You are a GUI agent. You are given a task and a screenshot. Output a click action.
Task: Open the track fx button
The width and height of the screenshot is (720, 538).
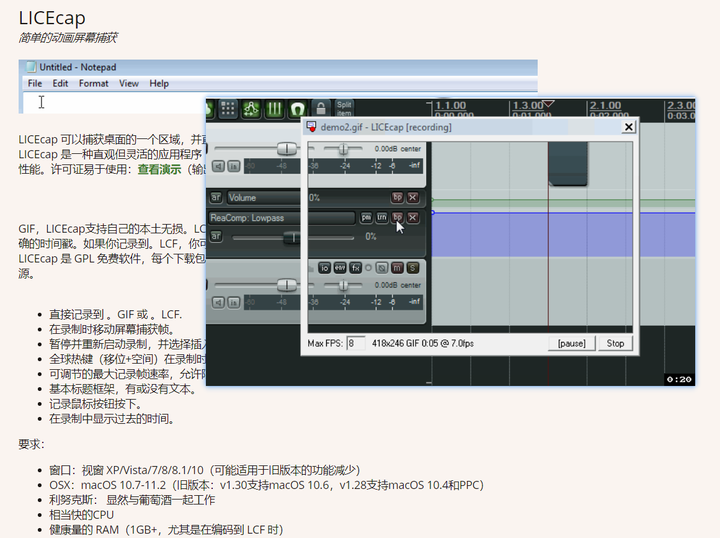pyautogui.click(x=355, y=268)
